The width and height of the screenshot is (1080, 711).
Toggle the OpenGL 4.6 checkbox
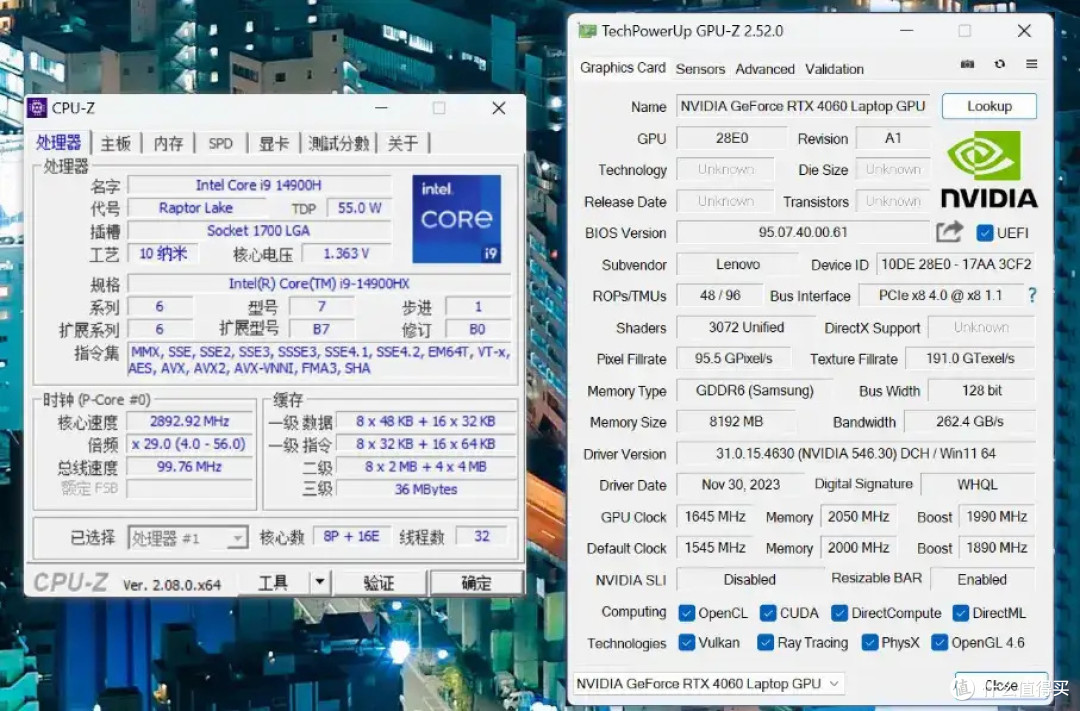click(x=939, y=642)
